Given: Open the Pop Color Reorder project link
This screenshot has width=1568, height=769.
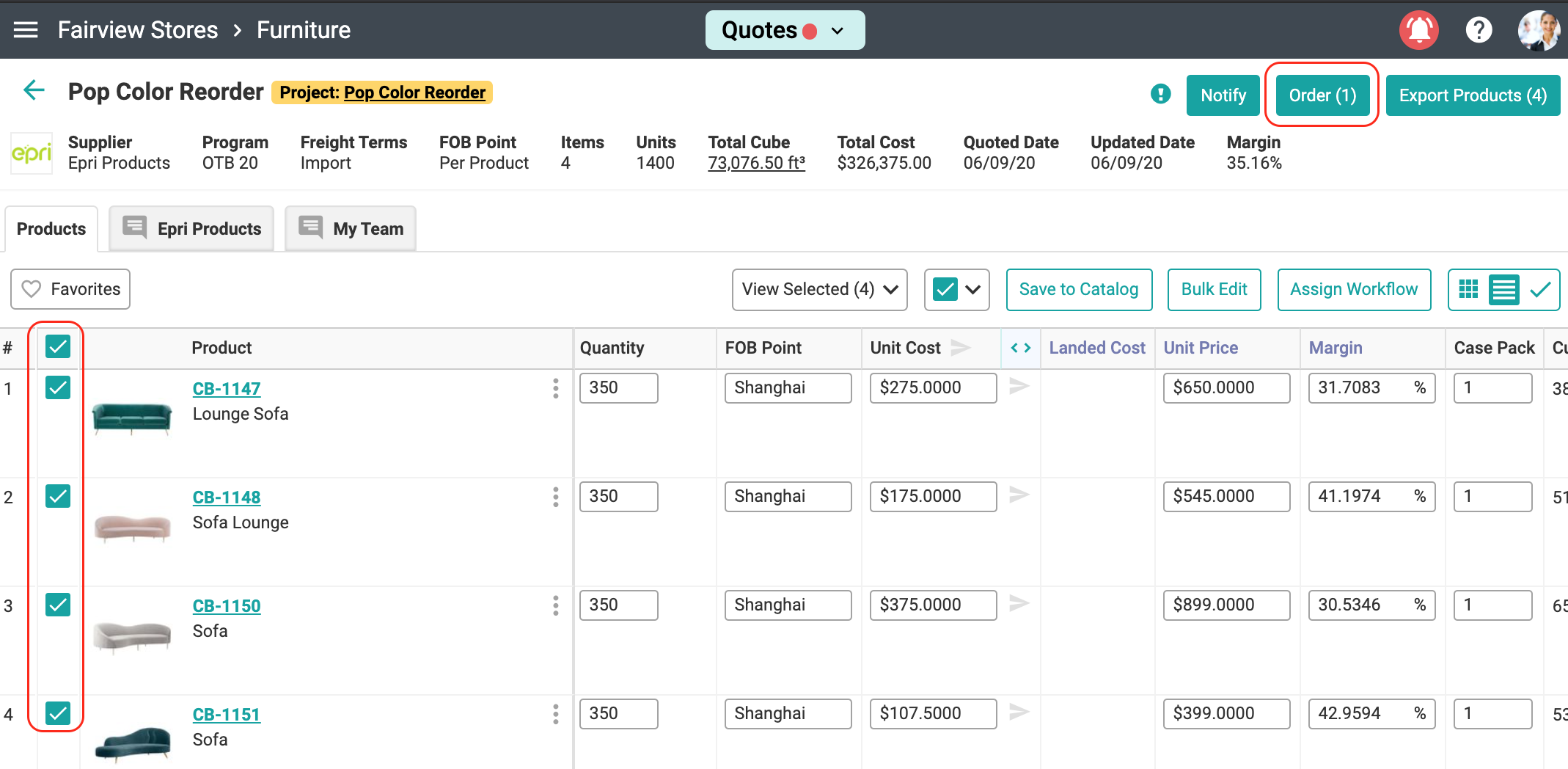Looking at the screenshot, I should coord(414,92).
